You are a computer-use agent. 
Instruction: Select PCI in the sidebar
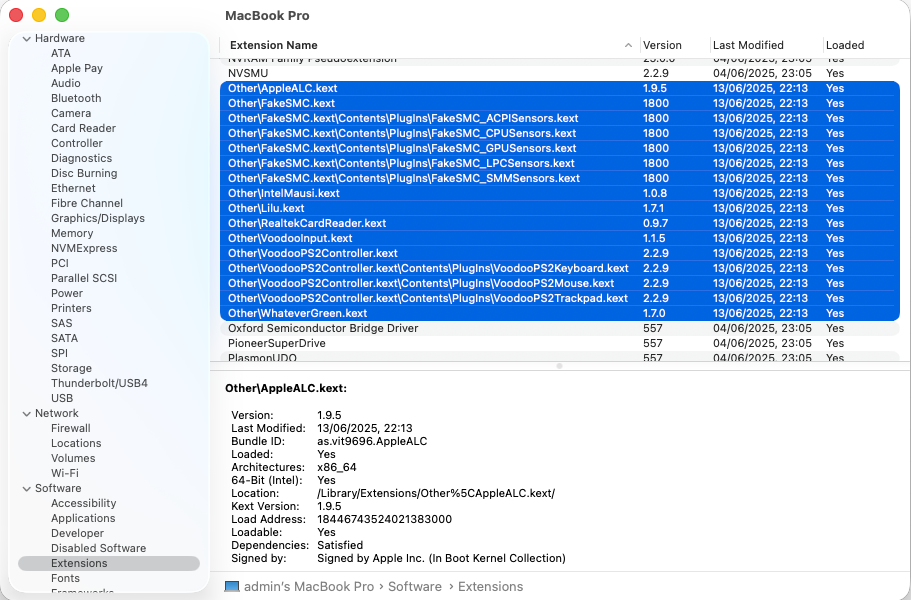60,264
